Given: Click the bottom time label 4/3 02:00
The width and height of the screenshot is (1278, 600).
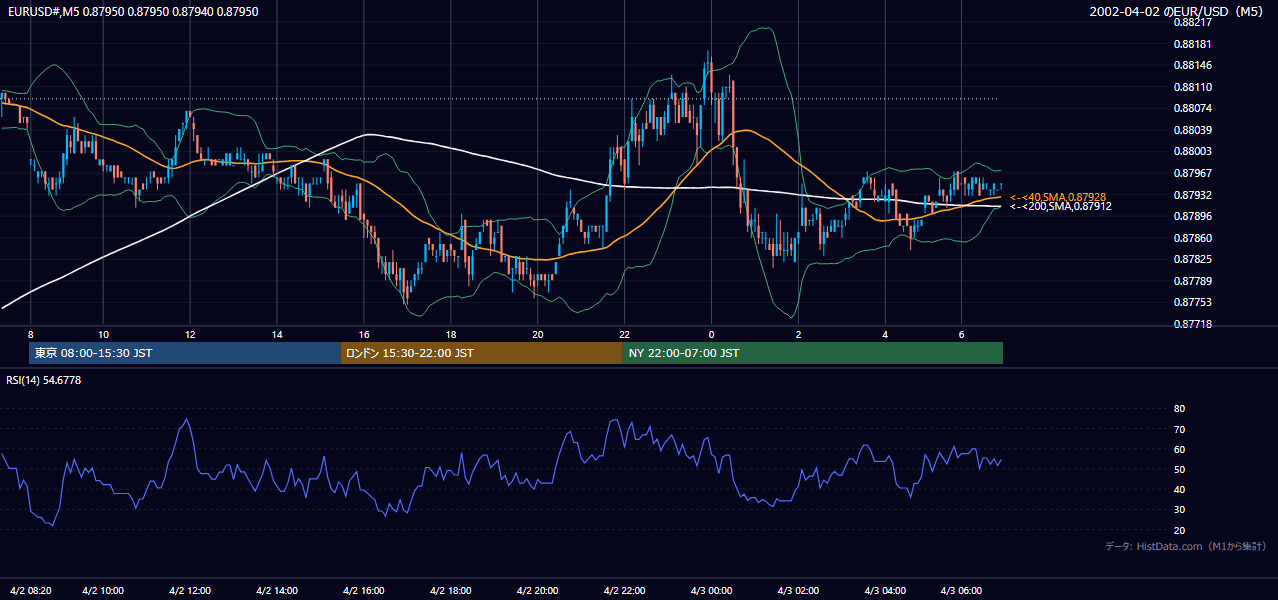Looking at the screenshot, I should tap(799, 590).
